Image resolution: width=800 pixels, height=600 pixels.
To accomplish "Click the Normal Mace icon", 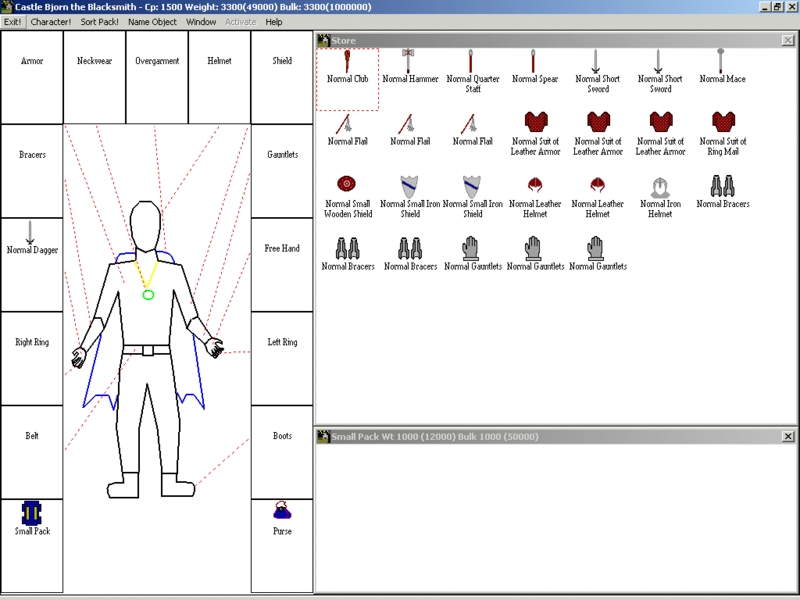I will [721, 61].
